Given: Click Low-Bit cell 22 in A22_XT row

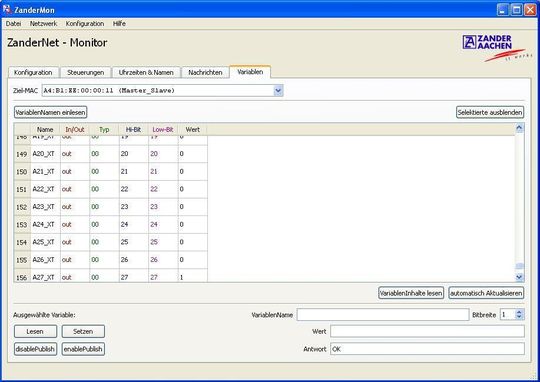Looking at the screenshot, I should pos(163,189).
